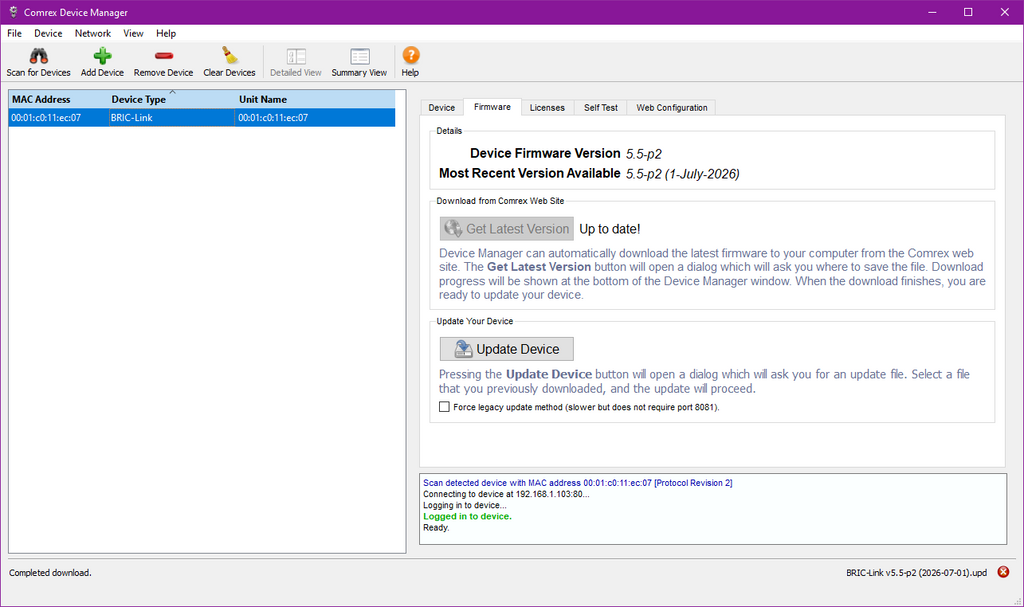The width and height of the screenshot is (1024, 607).
Task: Dismiss download with red X status icon
Action: pos(1003,572)
